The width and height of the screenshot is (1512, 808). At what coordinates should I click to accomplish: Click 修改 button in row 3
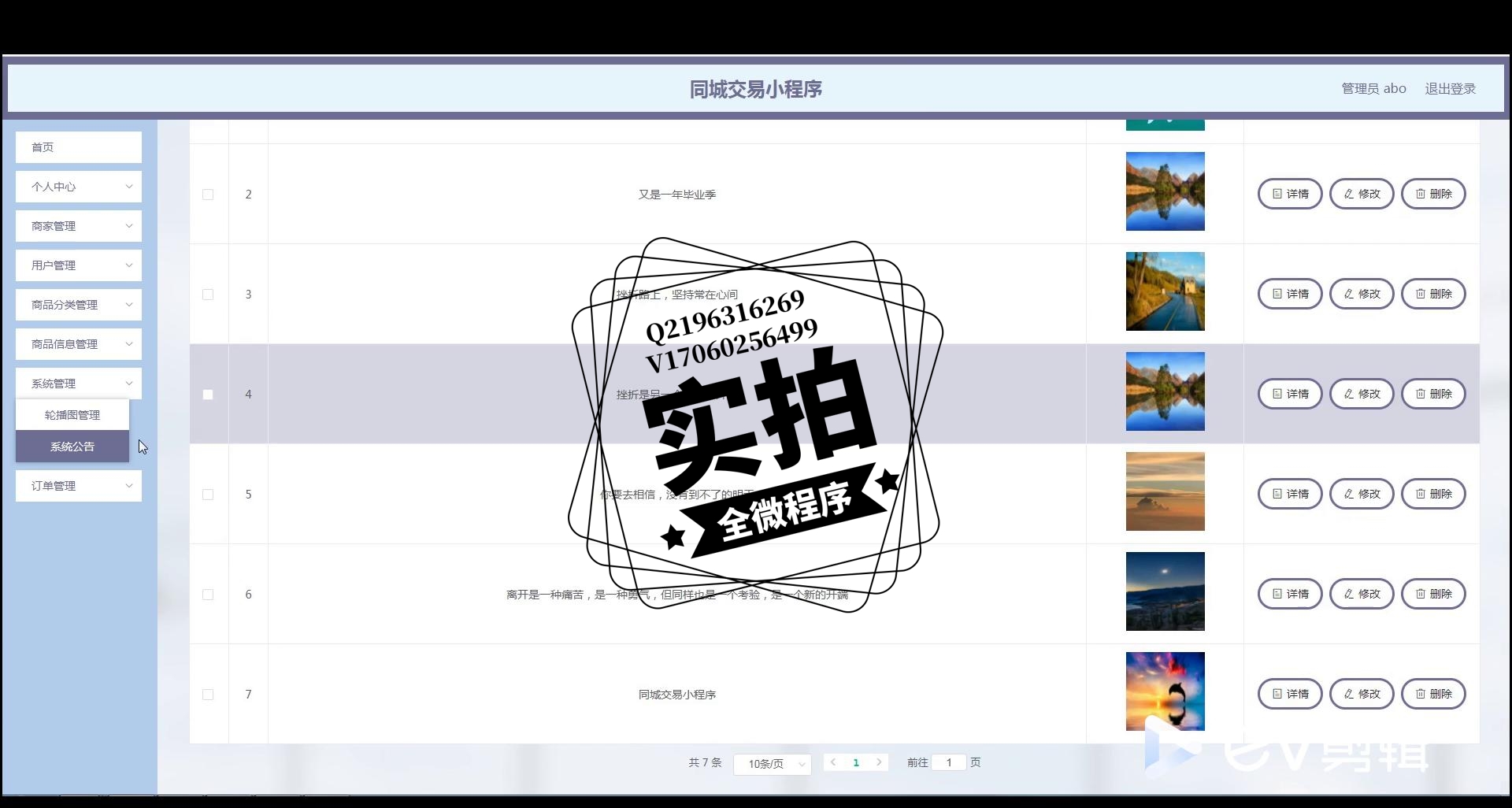tap(1362, 294)
